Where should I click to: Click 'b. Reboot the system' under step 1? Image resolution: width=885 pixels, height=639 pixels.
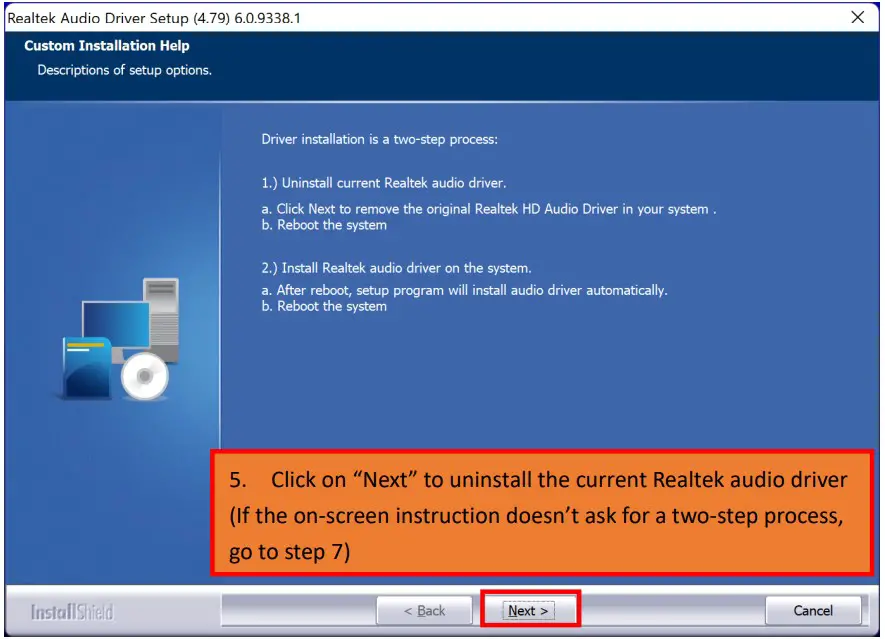[324, 225]
